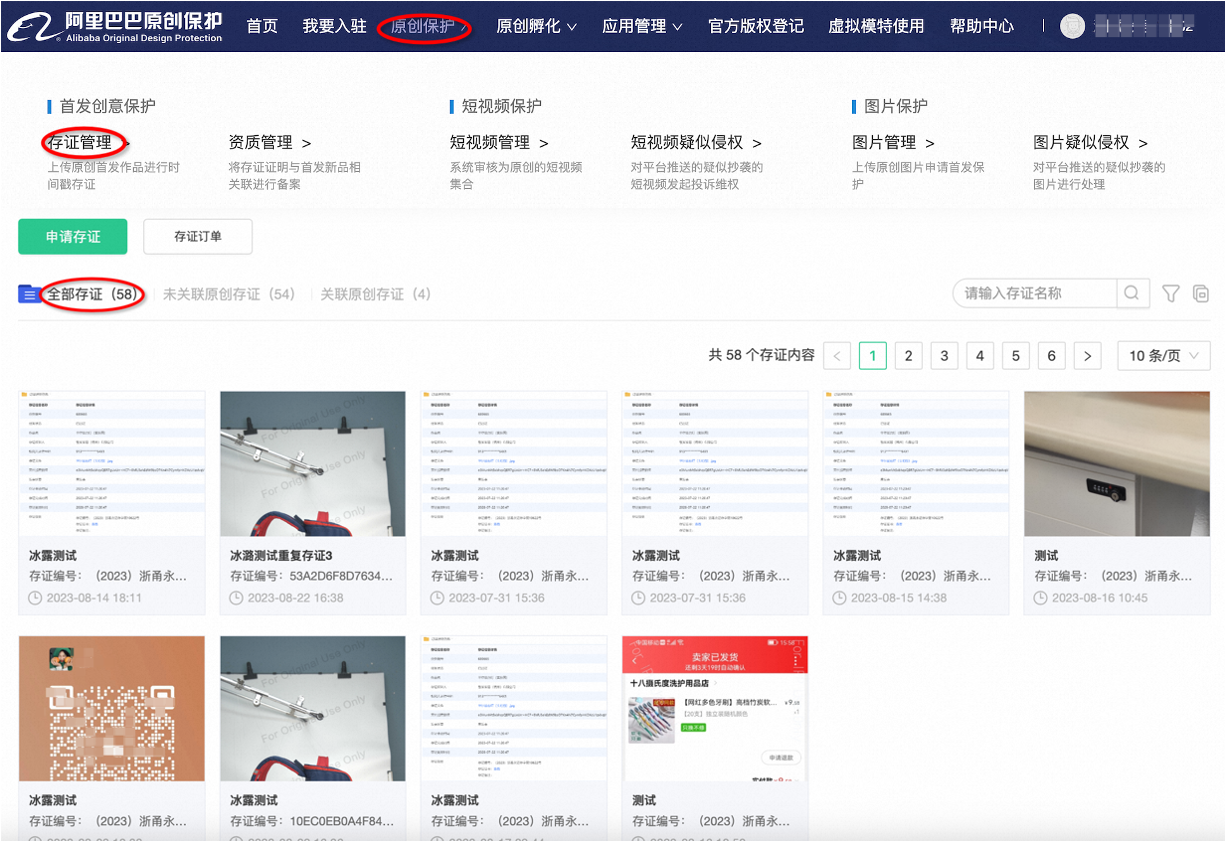Select page 1 in pagination
Viewport: 1226px width, 842px height.
pos(873,356)
